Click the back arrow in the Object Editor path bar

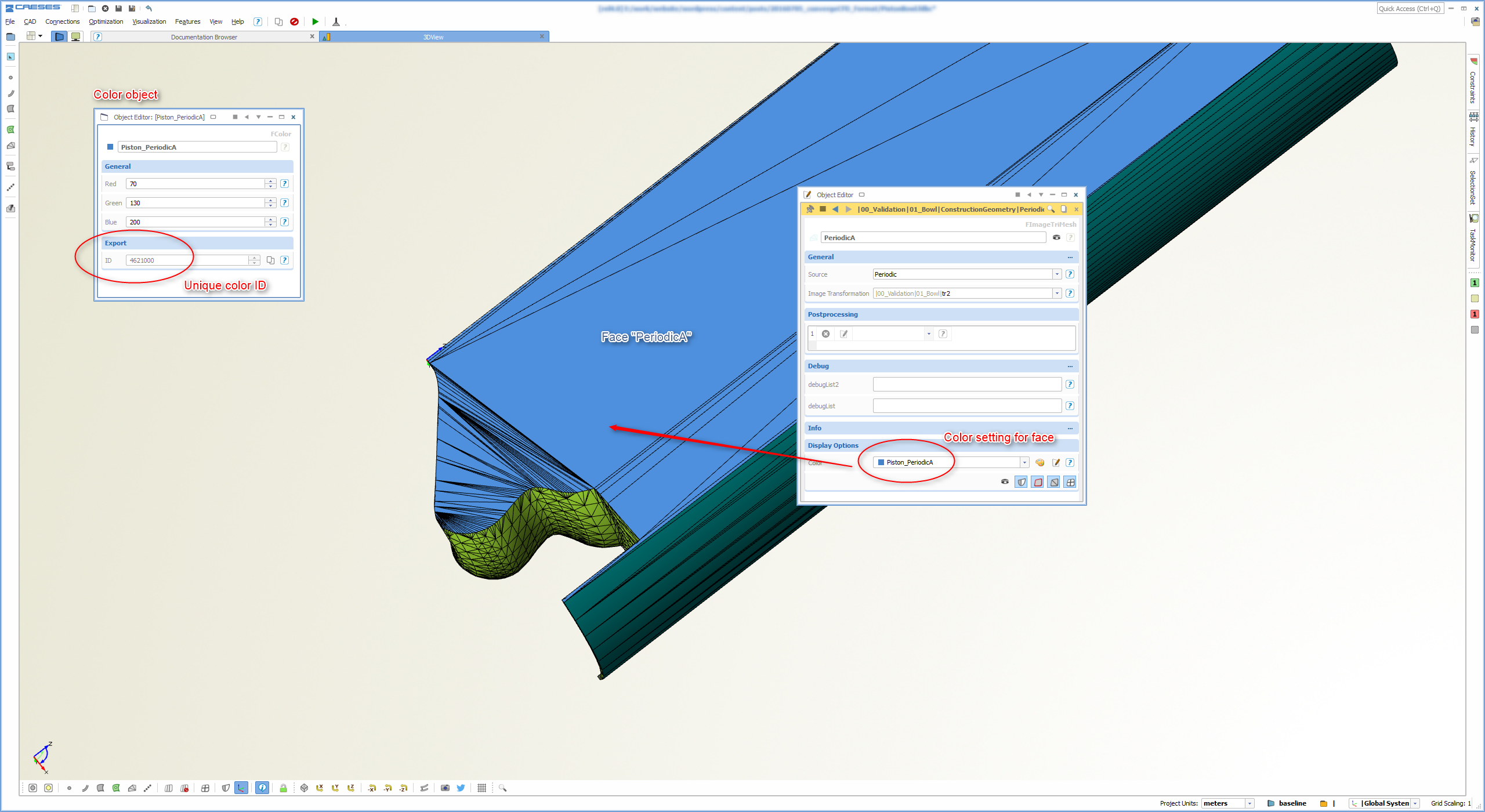[835, 209]
